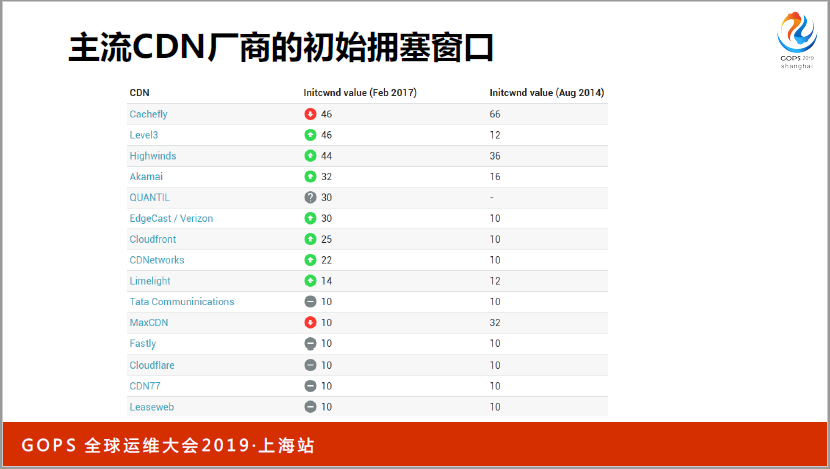The width and height of the screenshot is (830, 469).
Task: Open the Cloudflare CDN link
Action: pyautogui.click(x=152, y=365)
